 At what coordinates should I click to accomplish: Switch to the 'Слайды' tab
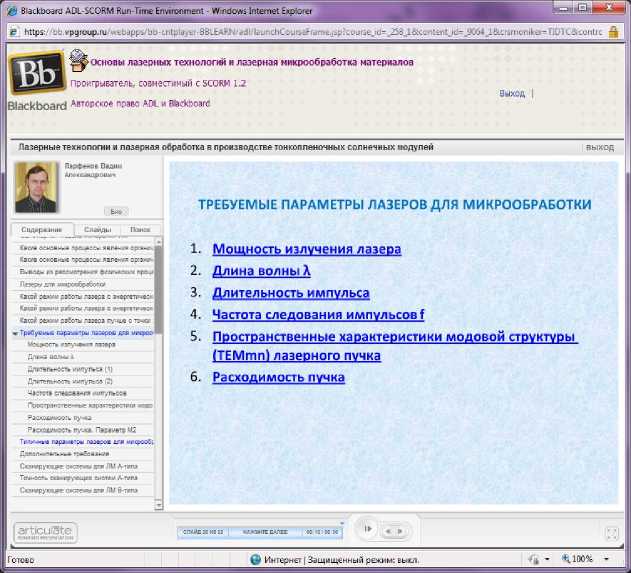[x=97, y=230]
